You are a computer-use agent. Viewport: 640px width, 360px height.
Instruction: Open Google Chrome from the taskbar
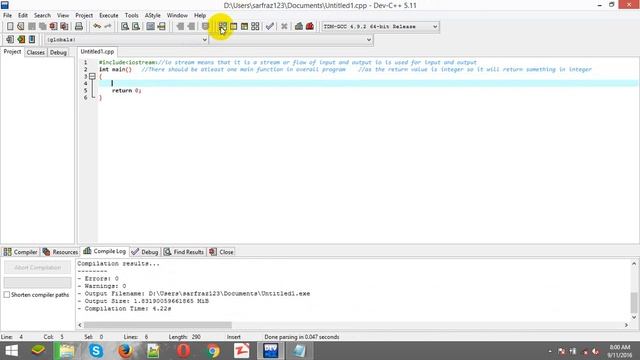[x=213, y=351]
